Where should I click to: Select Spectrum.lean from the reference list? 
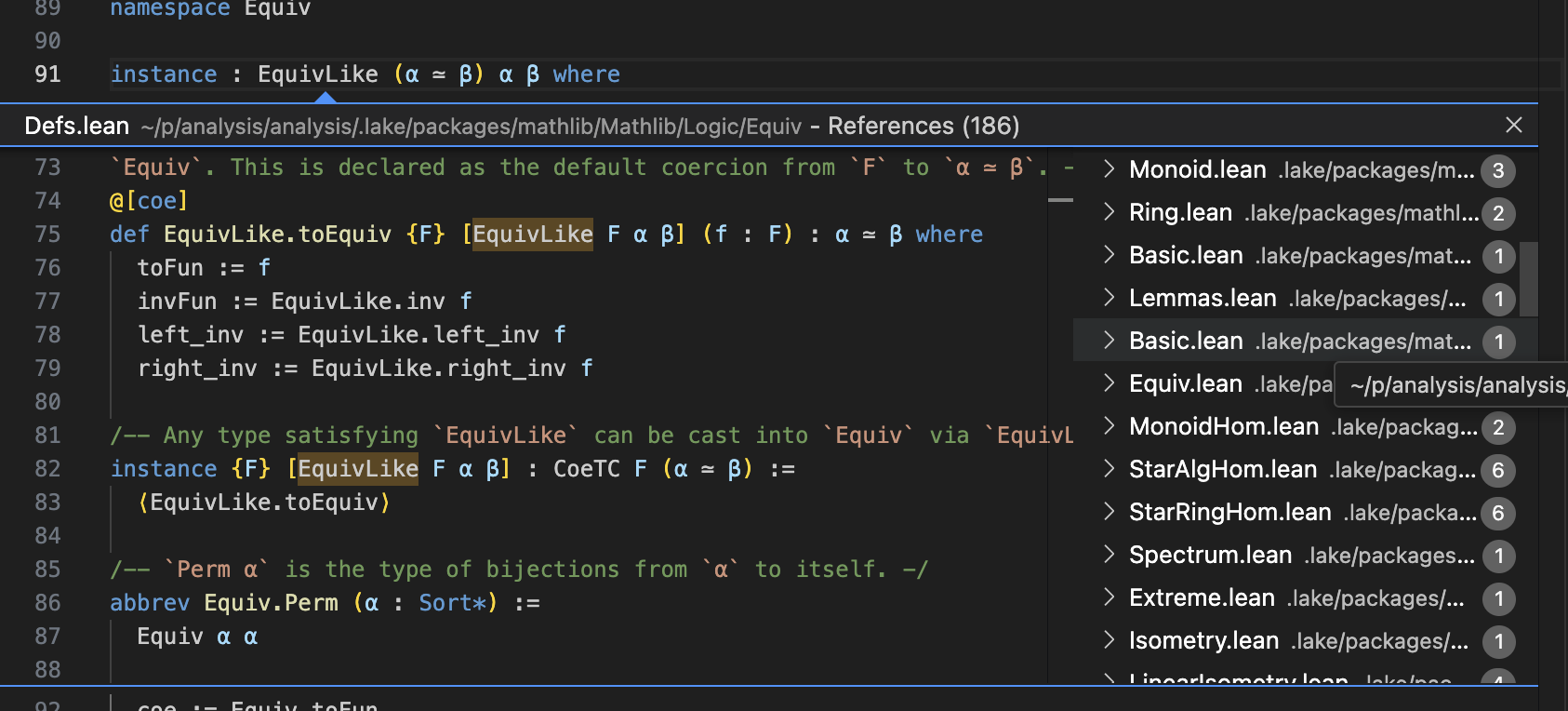(x=1210, y=556)
